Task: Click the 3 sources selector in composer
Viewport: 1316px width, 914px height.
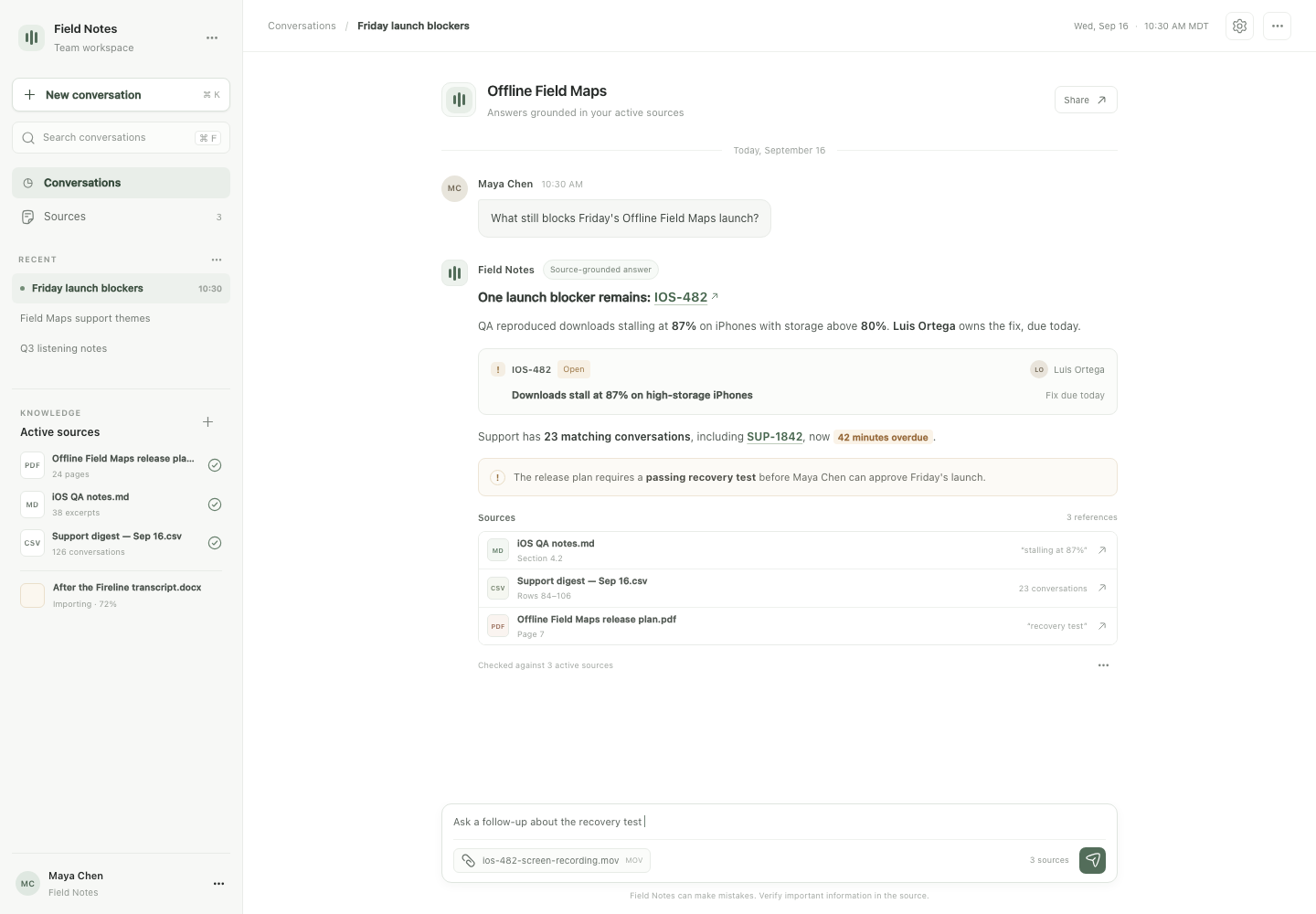Action: click(x=1049, y=860)
